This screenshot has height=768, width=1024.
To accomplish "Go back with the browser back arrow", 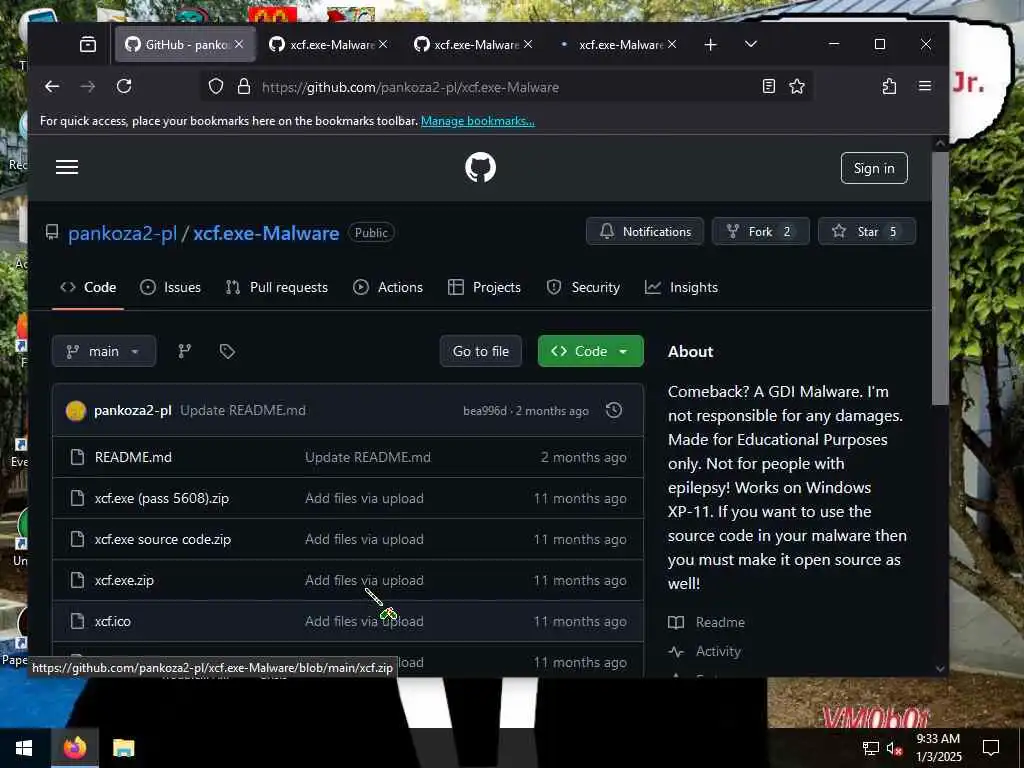I will [x=52, y=86].
